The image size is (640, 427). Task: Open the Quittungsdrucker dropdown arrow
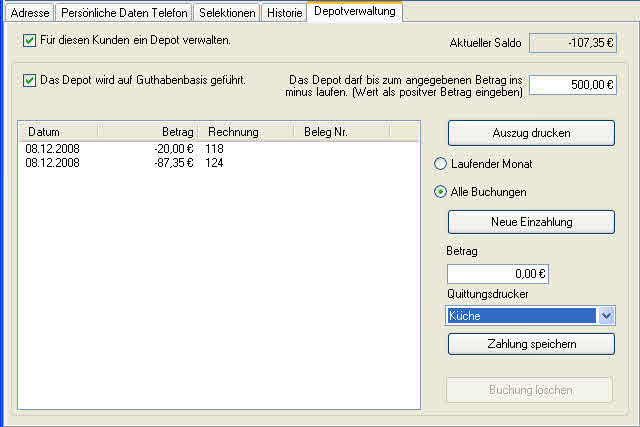(605, 316)
